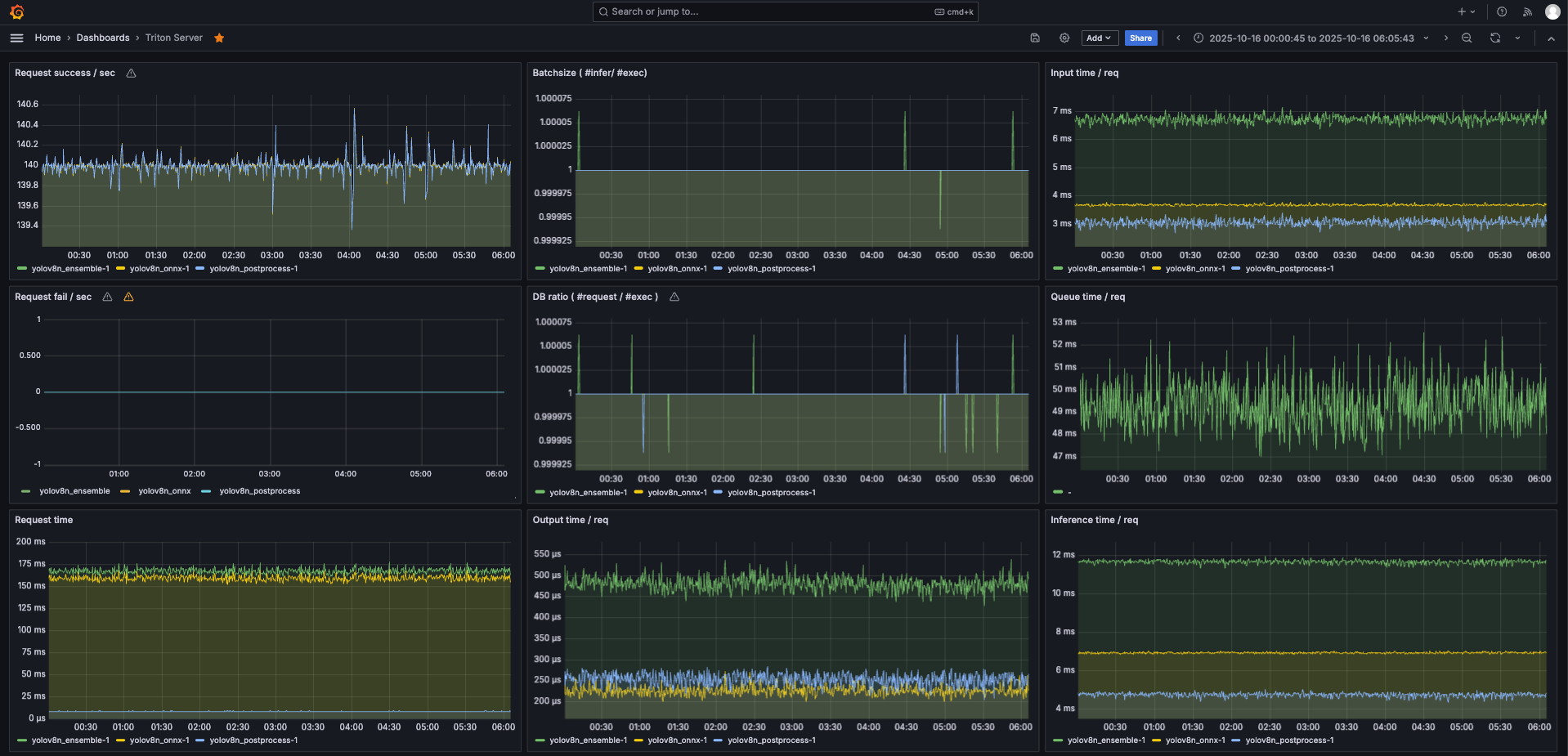The image size is (1568, 756).
Task: Open the hamburger navigation menu
Action: [x=16, y=38]
